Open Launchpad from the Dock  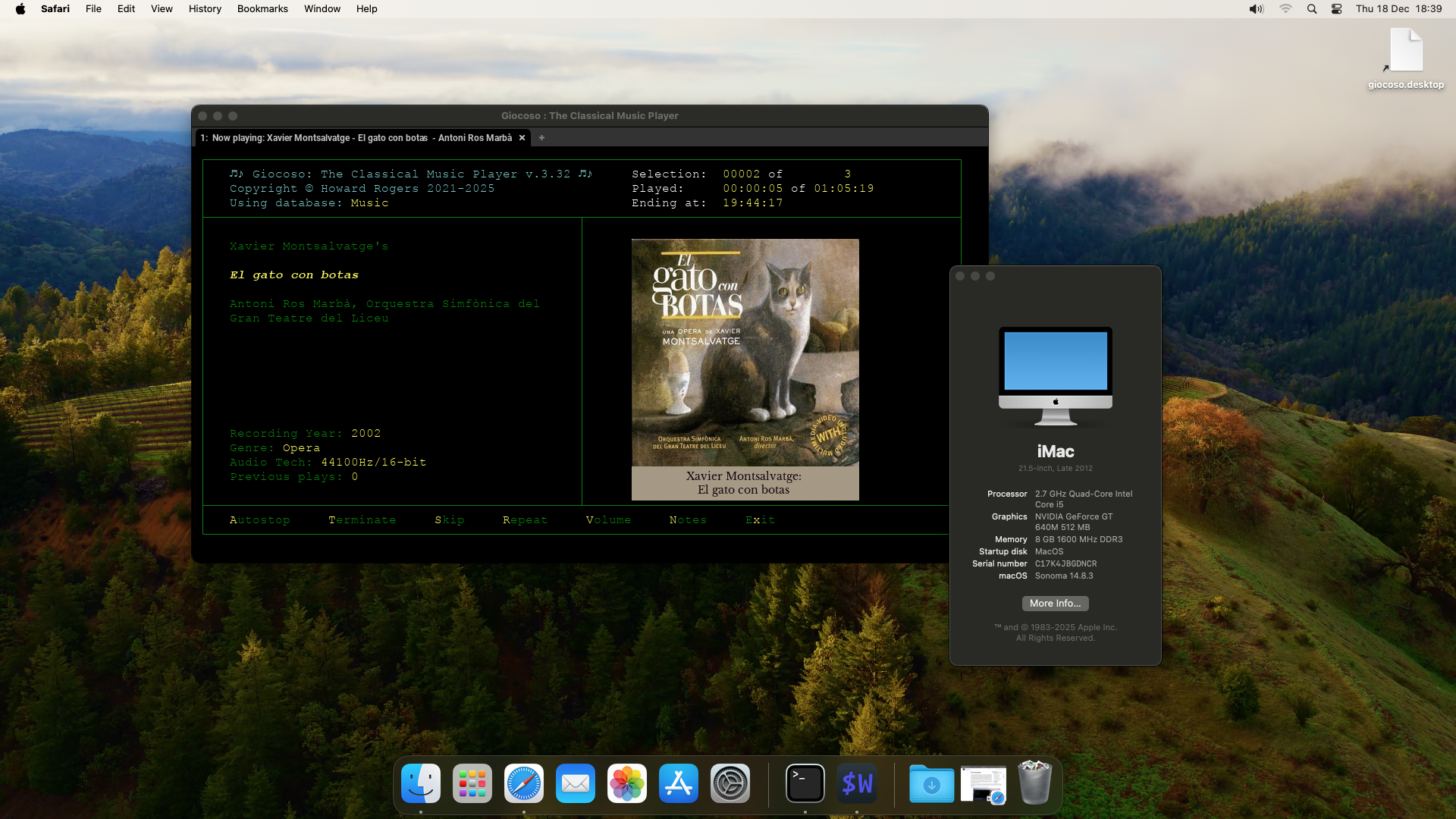click(472, 783)
